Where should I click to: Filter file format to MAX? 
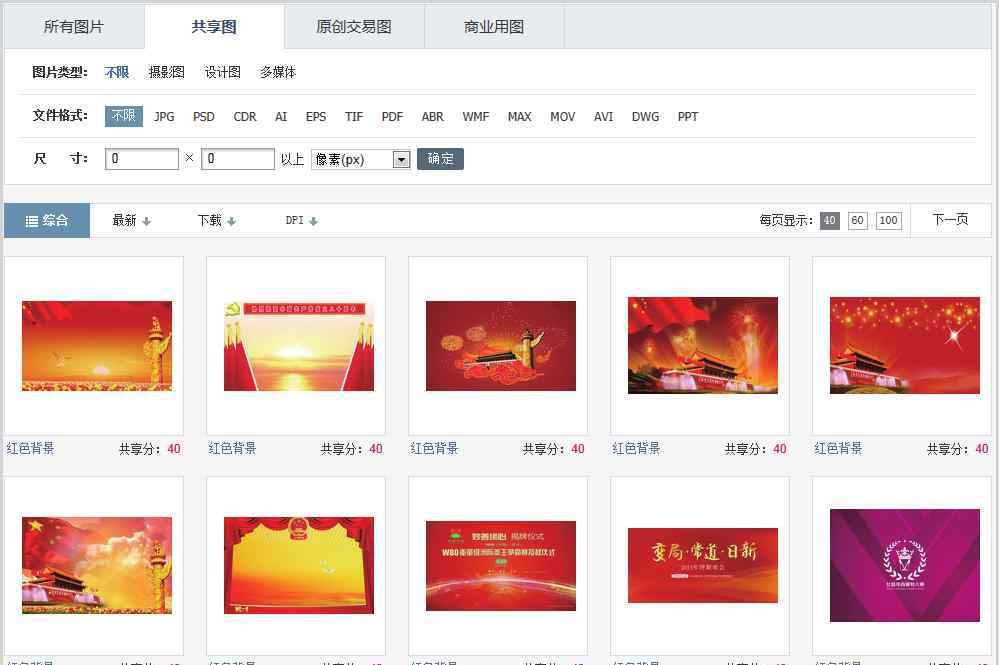pos(520,117)
